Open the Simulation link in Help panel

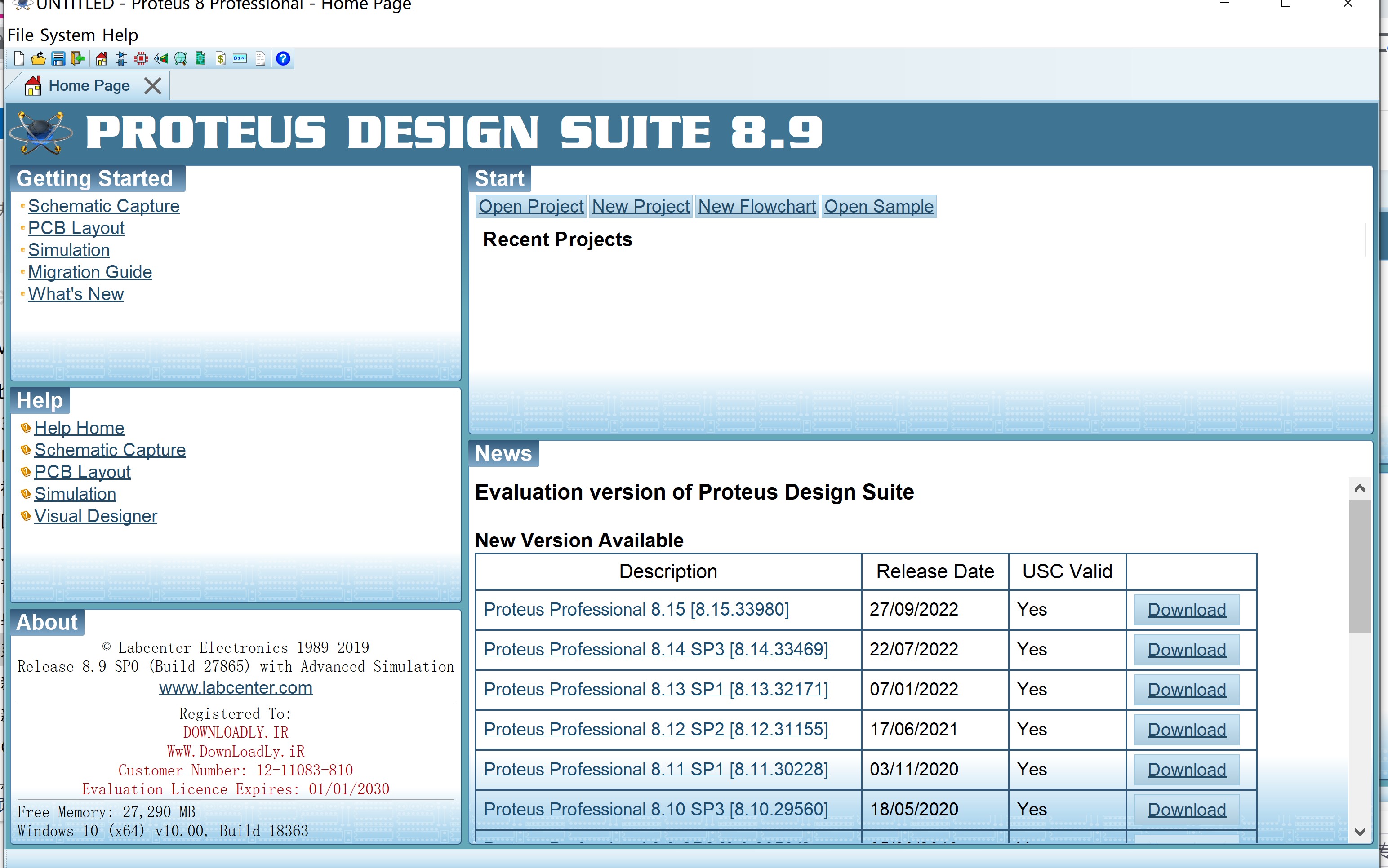[x=75, y=494]
